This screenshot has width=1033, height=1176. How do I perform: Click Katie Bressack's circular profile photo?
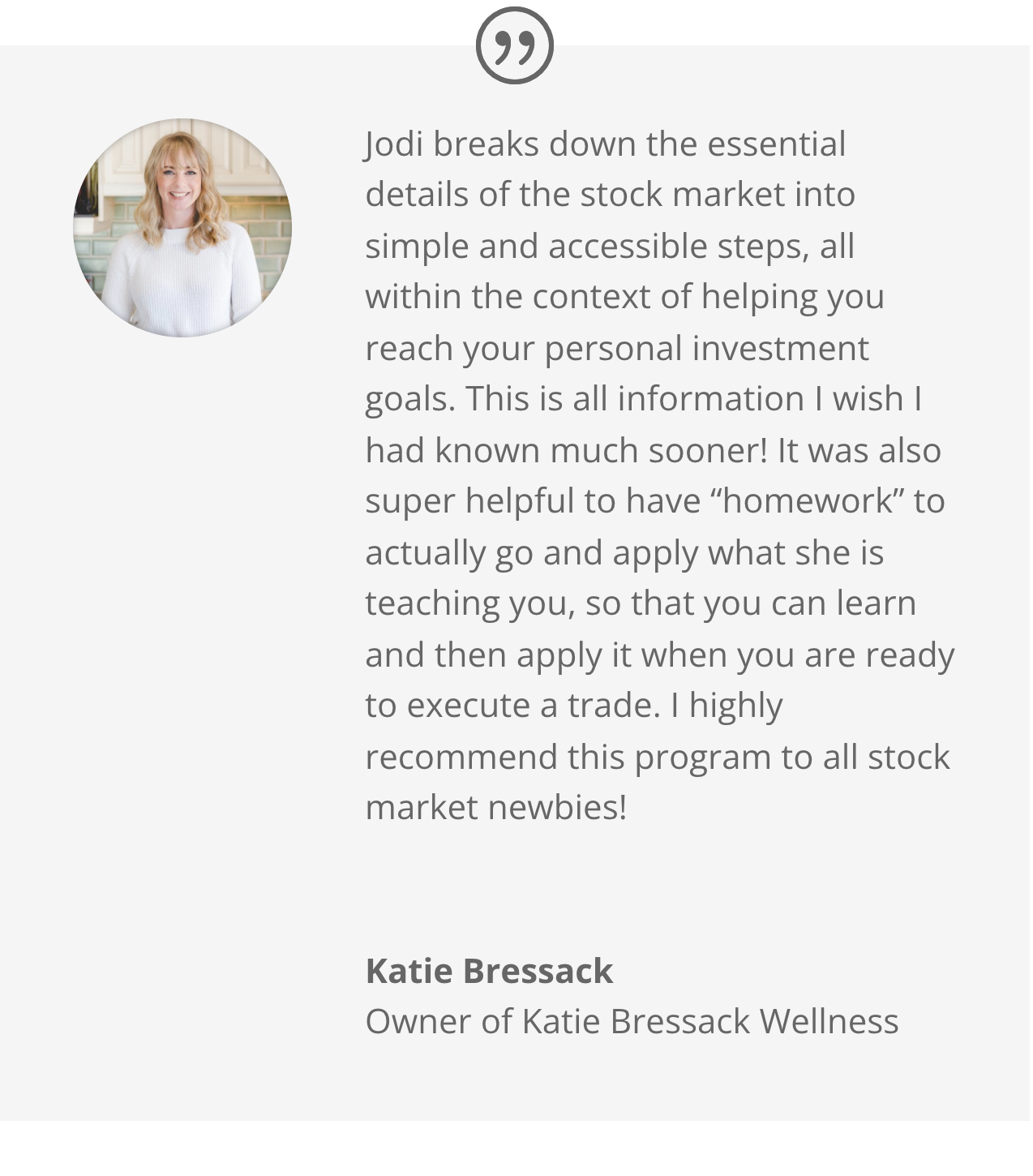pyautogui.click(x=182, y=228)
